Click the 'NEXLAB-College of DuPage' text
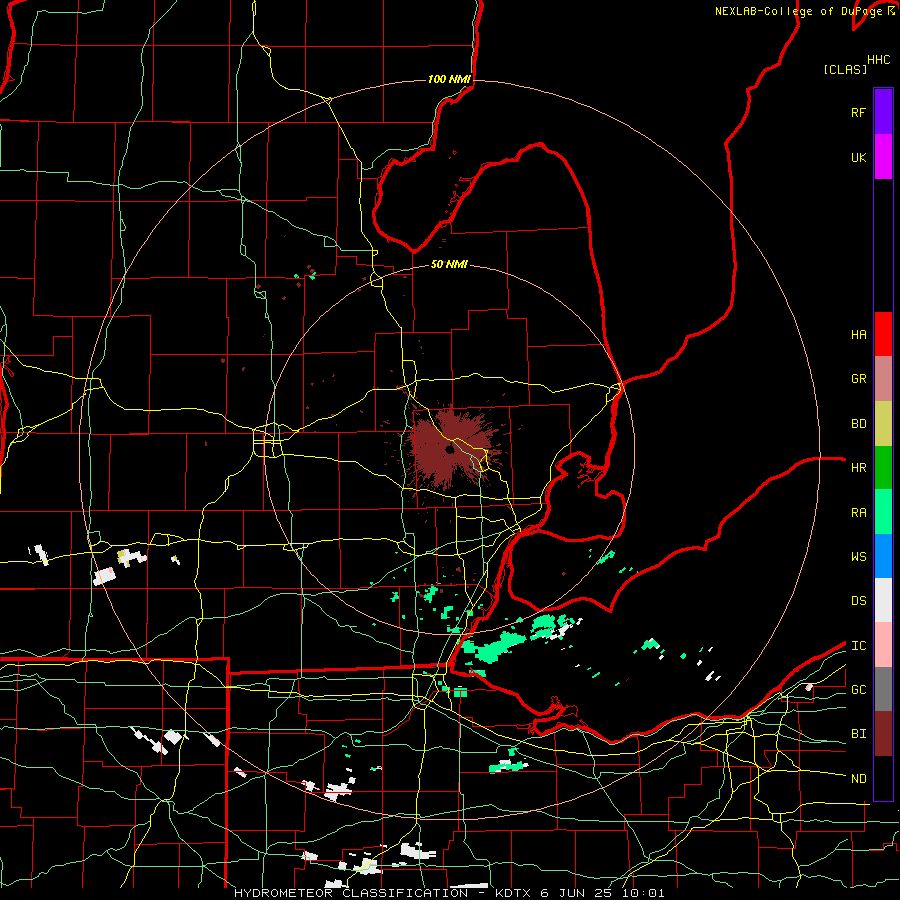Image resolution: width=900 pixels, height=900 pixels. click(798, 11)
